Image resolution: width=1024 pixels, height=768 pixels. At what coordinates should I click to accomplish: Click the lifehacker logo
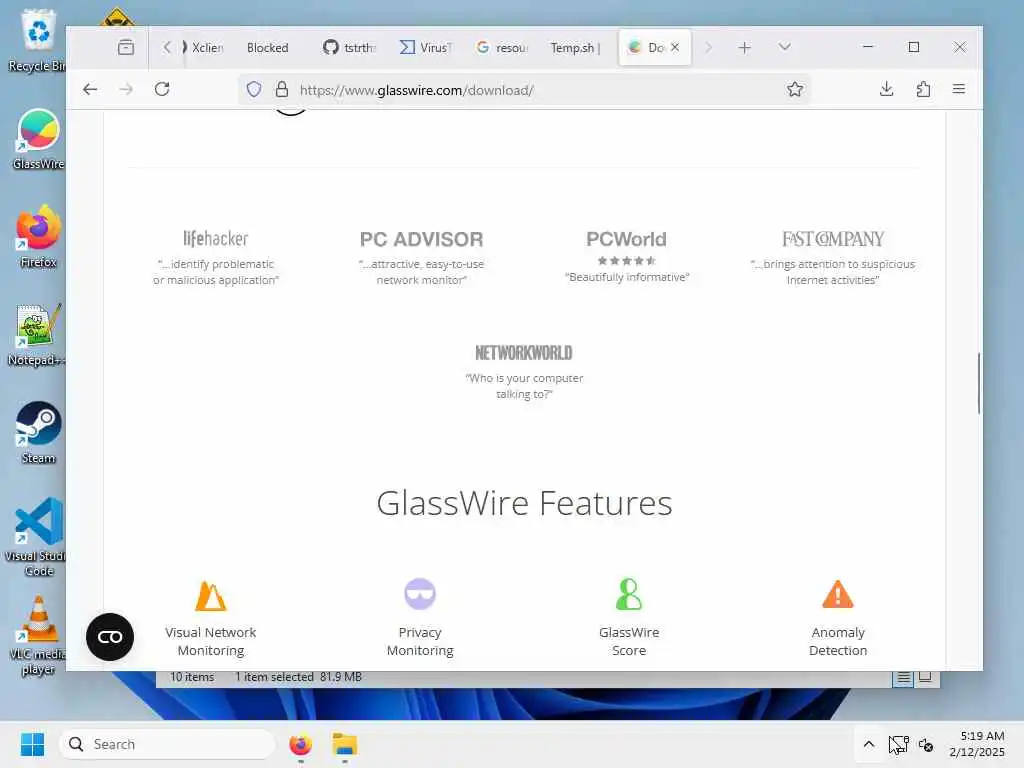[x=216, y=238]
